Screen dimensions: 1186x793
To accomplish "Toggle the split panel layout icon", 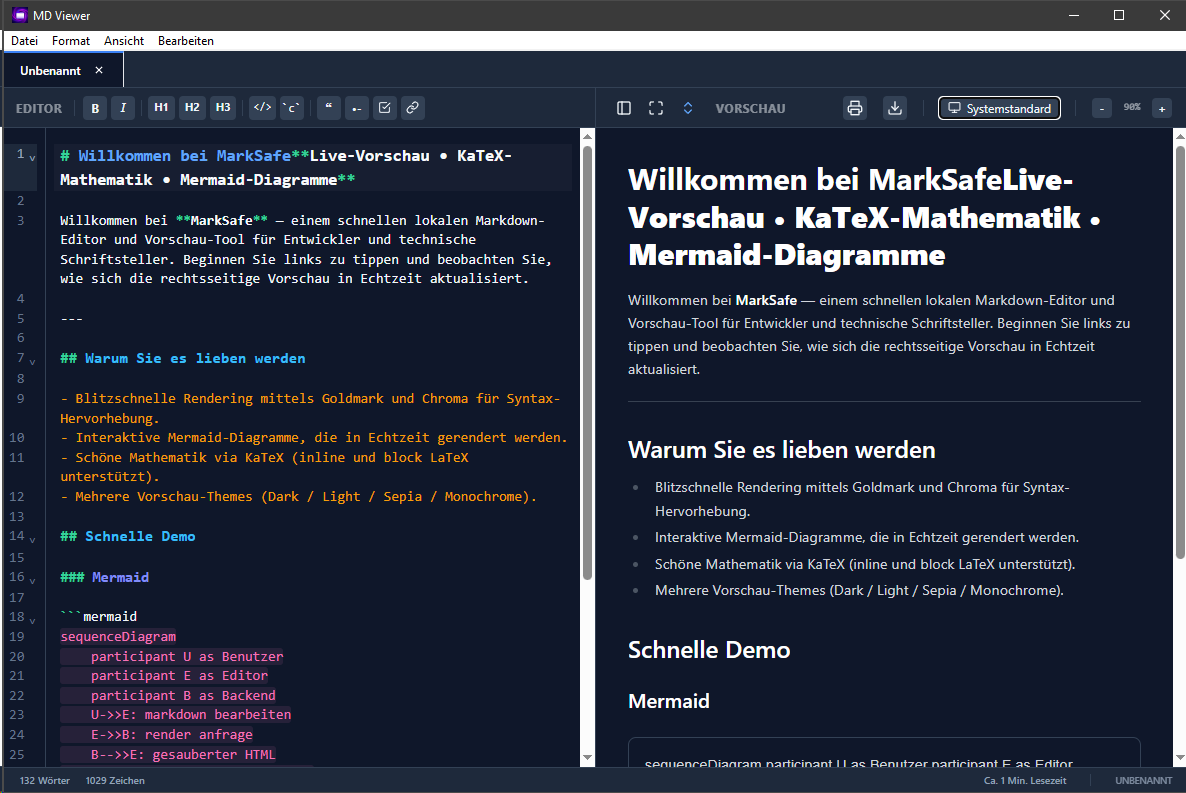I will coord(624,108).
